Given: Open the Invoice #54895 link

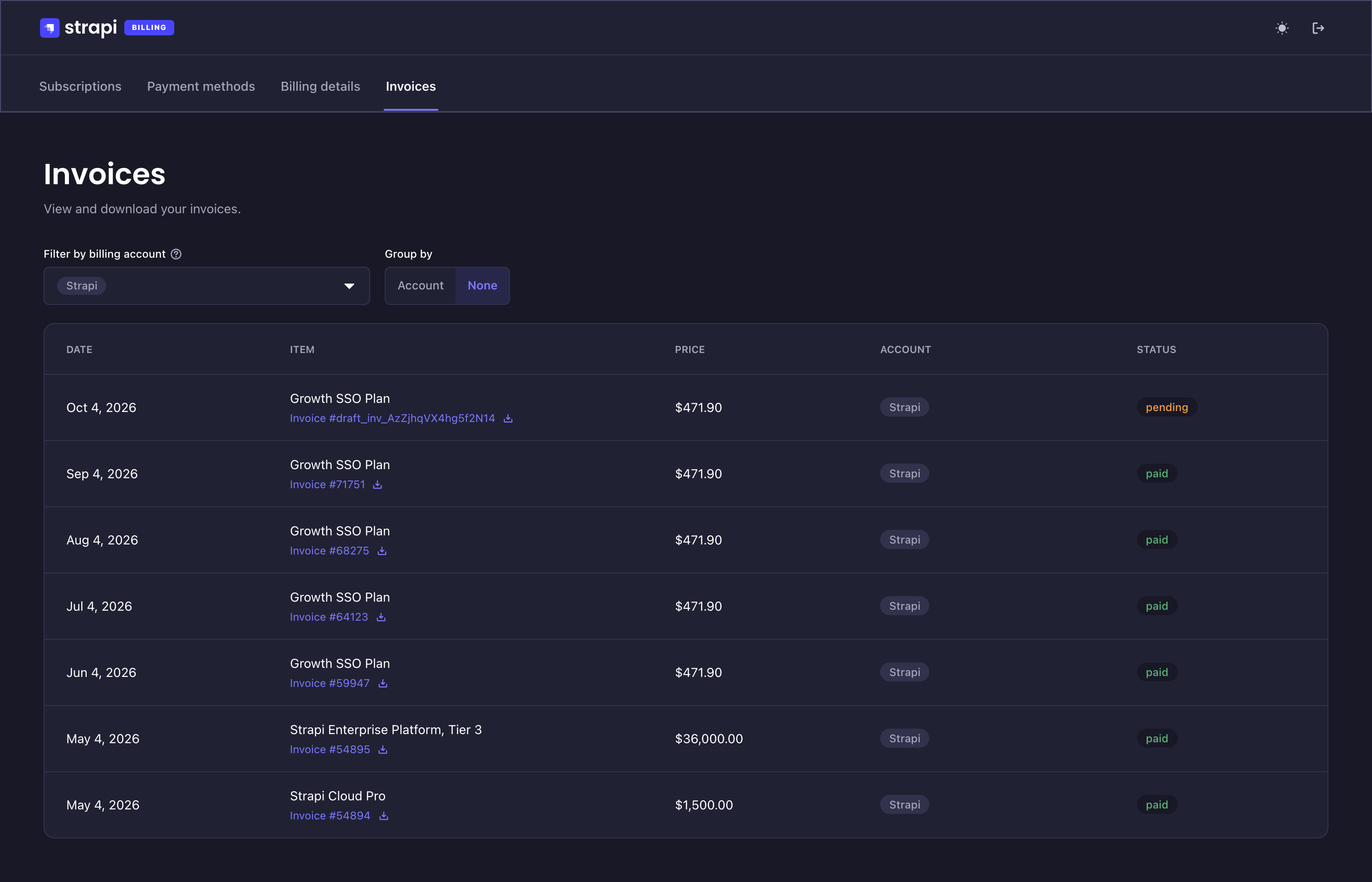Looking at the screenshot, I should [330, 750].
